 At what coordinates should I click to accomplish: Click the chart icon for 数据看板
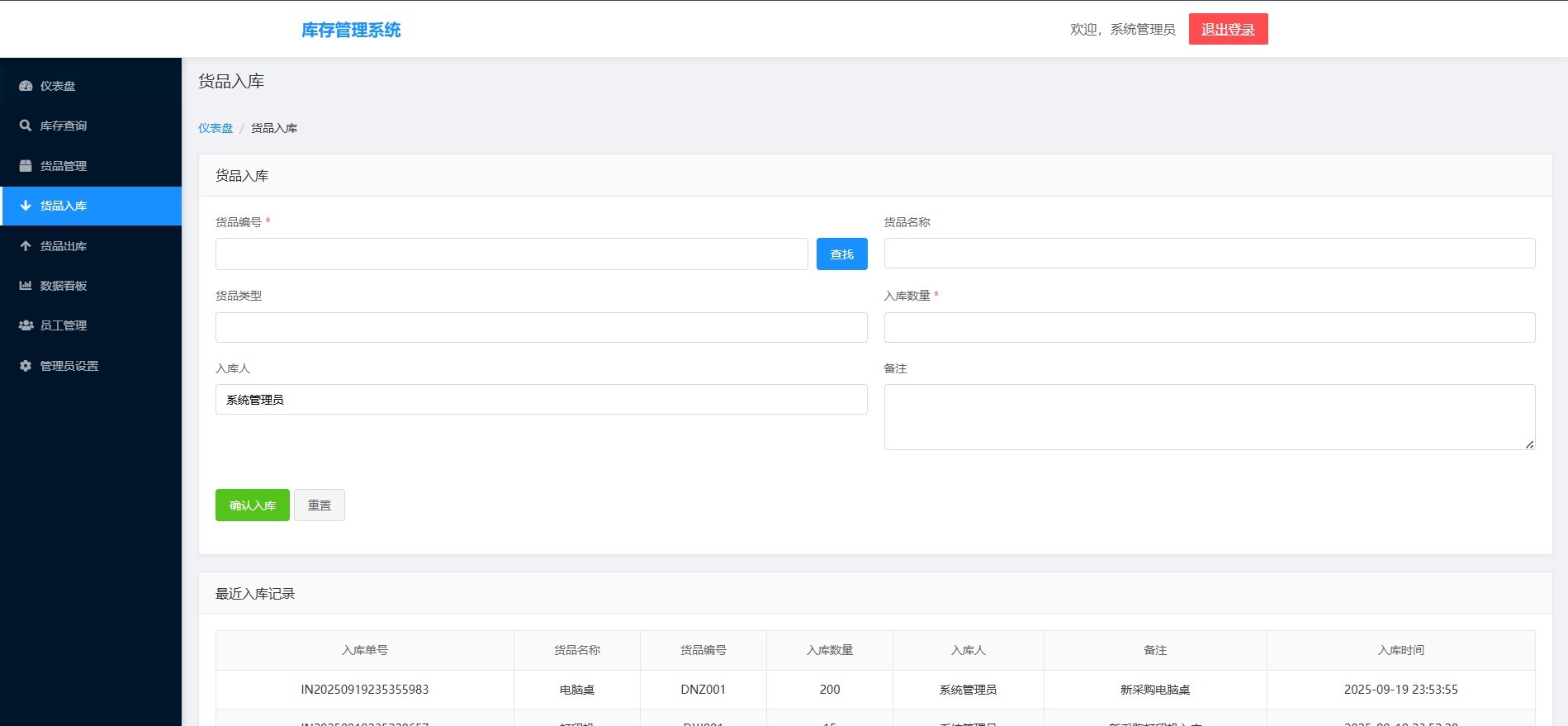click(26, 286)
